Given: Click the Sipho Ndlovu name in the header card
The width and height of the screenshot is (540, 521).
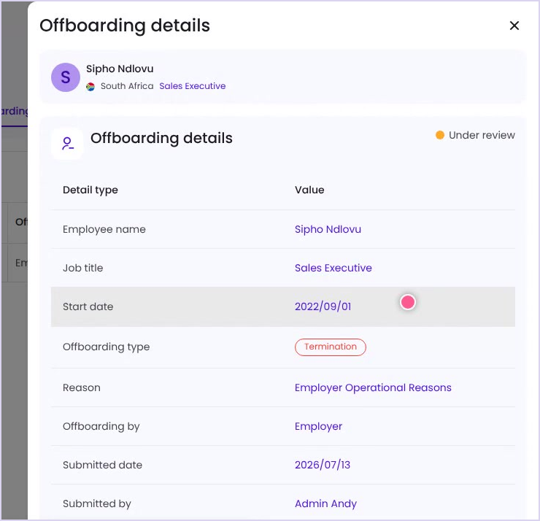Looking at the screenshot, I should [120, 69].
